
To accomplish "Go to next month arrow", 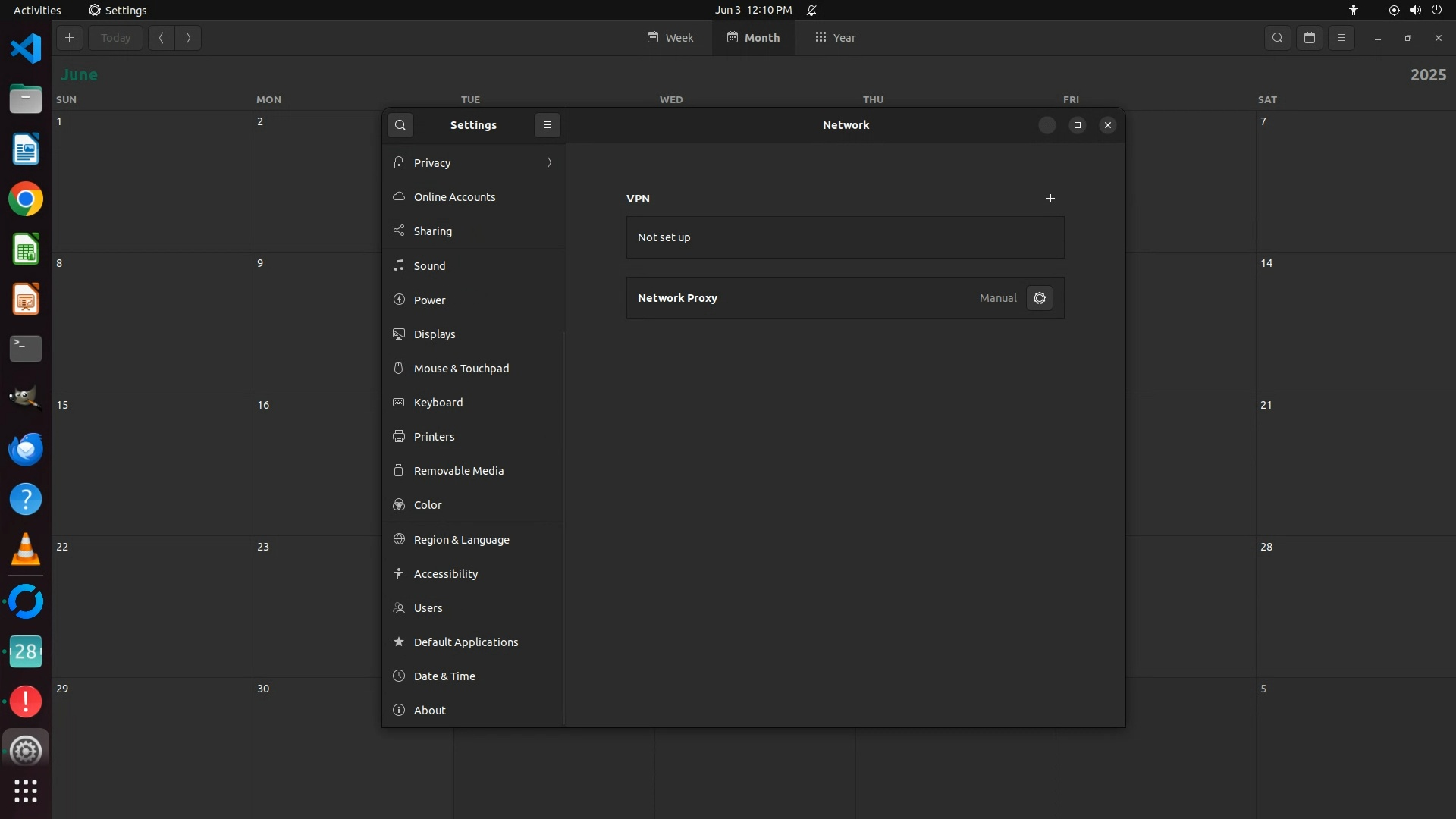I will point(188,38).
